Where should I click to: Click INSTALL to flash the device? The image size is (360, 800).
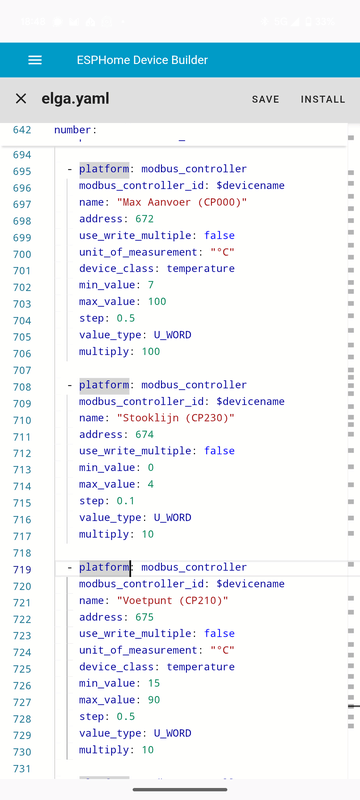[322, 99]
